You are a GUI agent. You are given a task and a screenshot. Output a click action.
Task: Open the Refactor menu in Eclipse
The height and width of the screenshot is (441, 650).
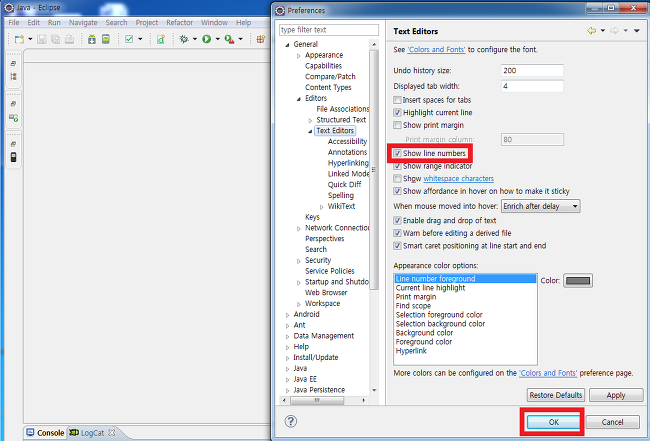(x=179, y=22)
